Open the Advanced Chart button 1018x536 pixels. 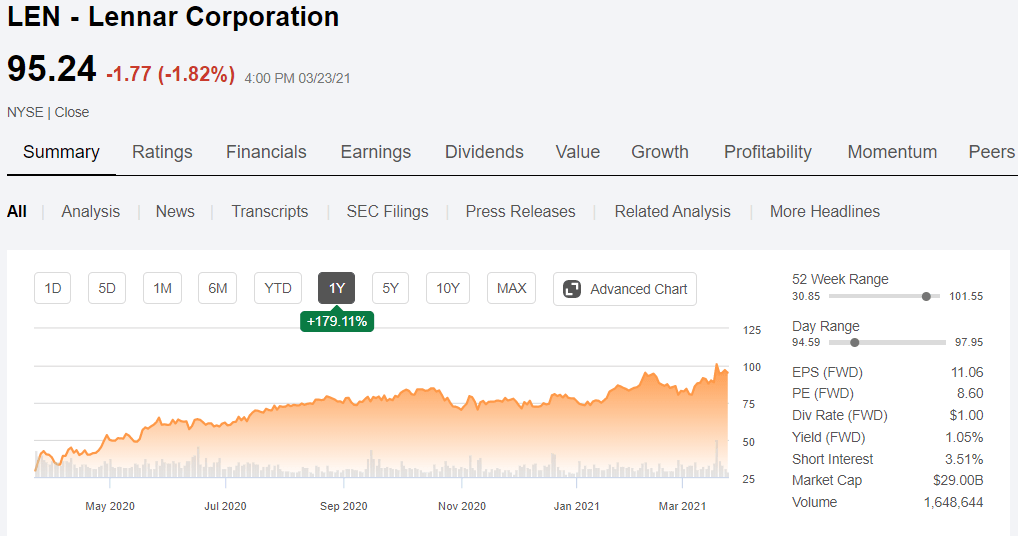625,289
